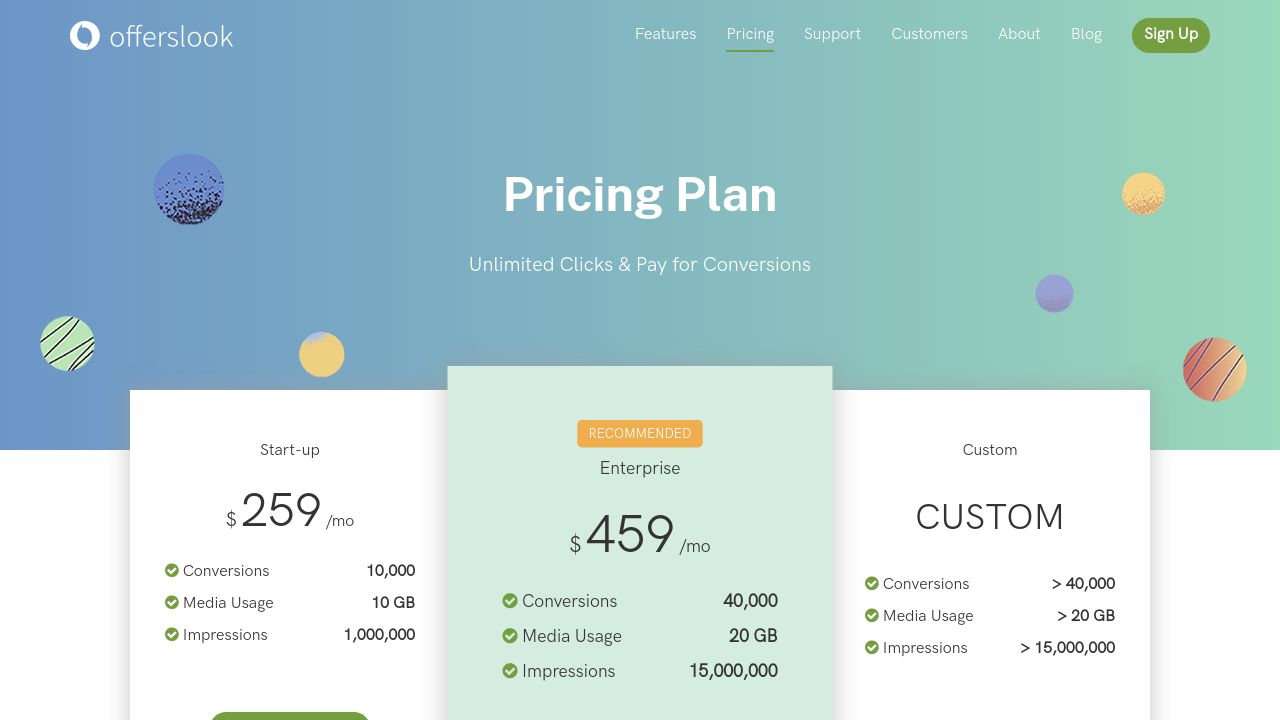Click the offerslook logo icon
The image size is (1280, 720).
[85, 36]
